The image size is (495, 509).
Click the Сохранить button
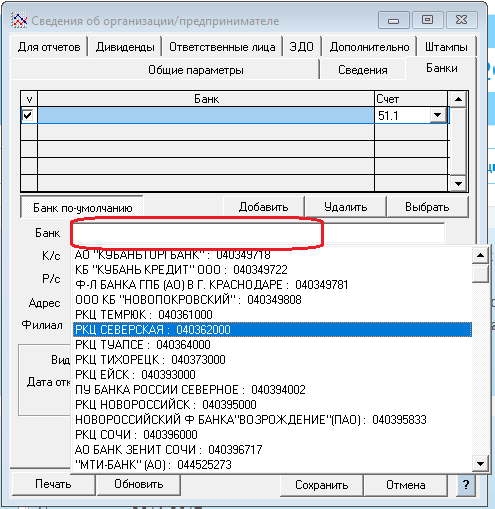[322, 485]
